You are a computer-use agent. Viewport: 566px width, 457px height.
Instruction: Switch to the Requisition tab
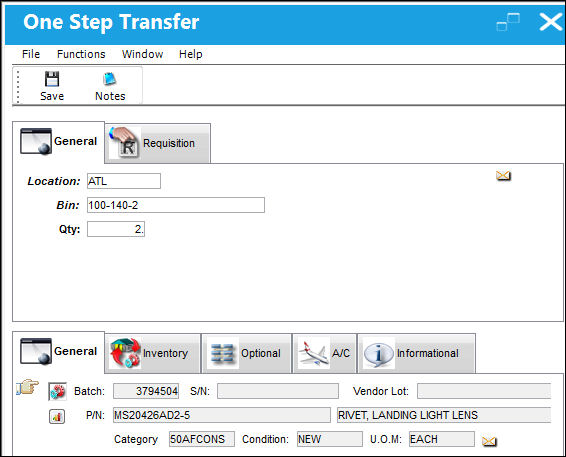click(158, 143)
